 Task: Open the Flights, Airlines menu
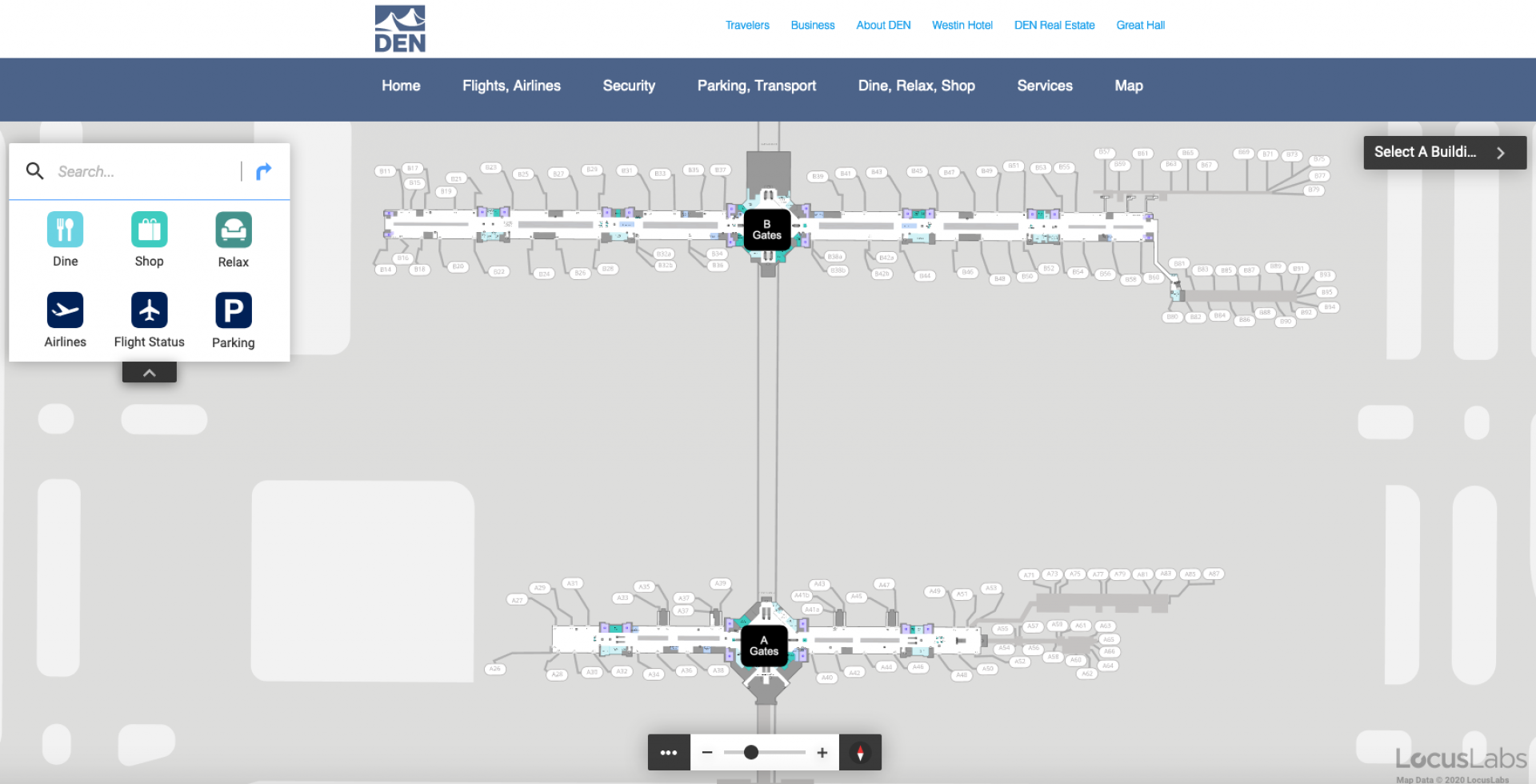coord(511,86)
